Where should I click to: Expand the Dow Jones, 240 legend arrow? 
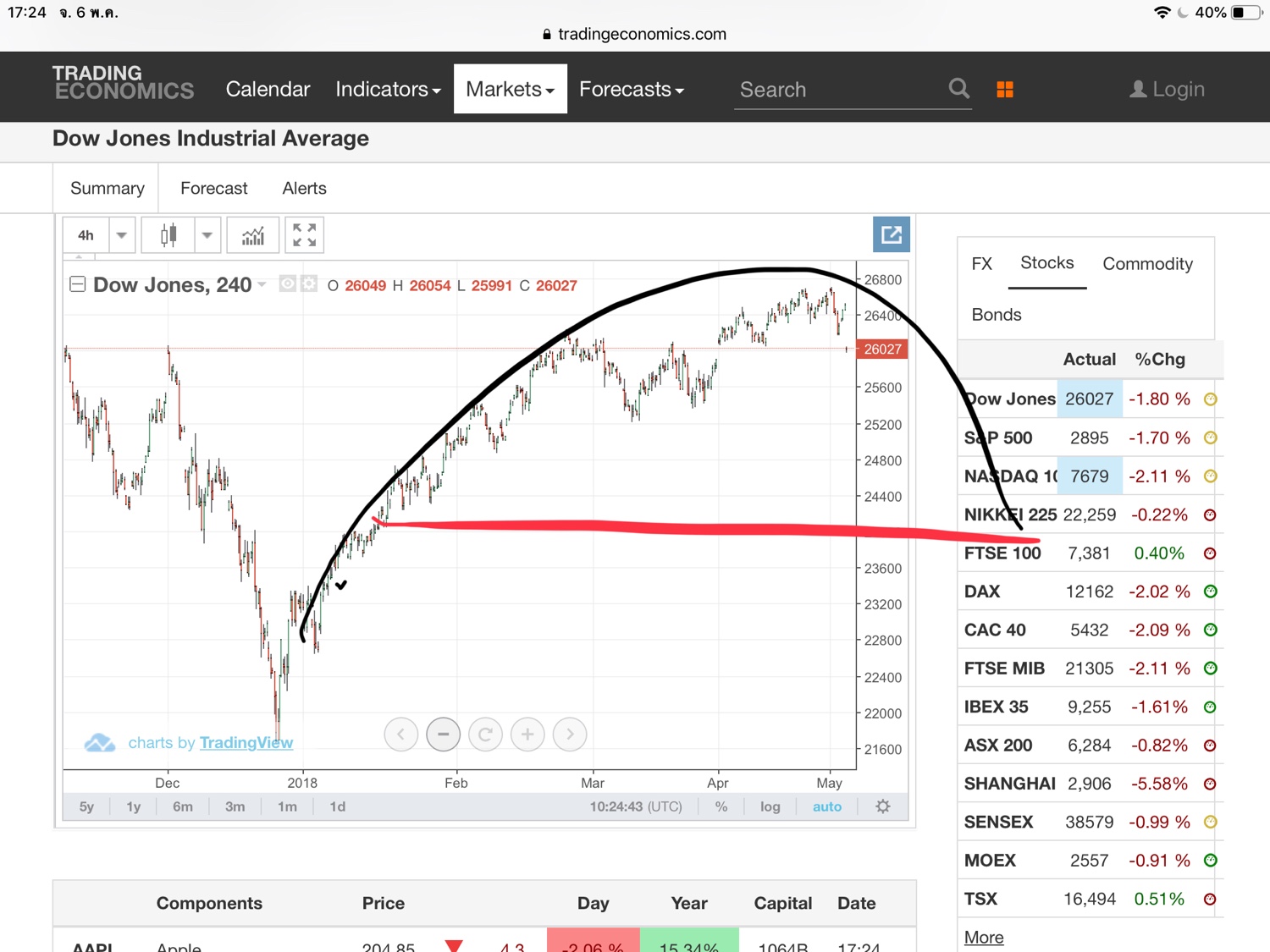pyautogui.click(x=262, y=284)
